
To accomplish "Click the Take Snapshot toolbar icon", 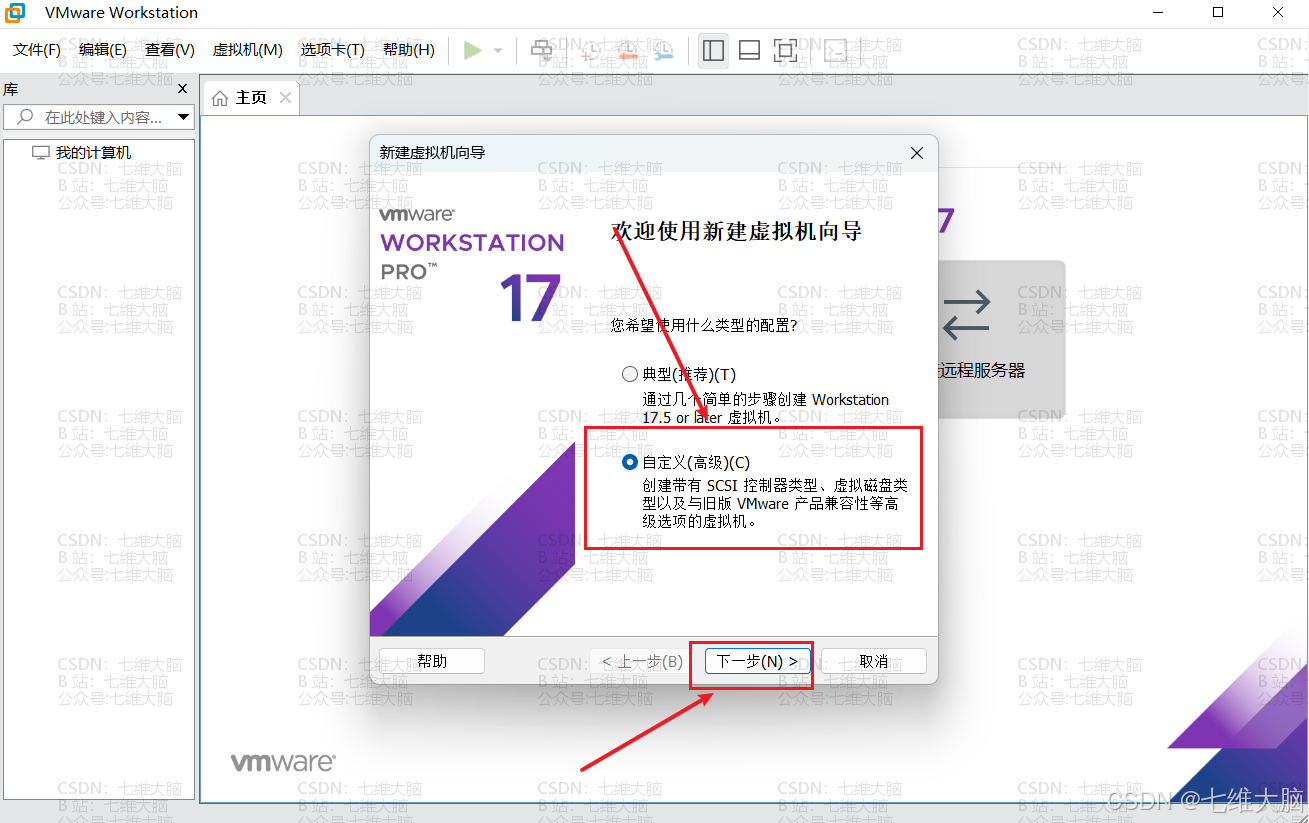I will (x=591, y=50).
